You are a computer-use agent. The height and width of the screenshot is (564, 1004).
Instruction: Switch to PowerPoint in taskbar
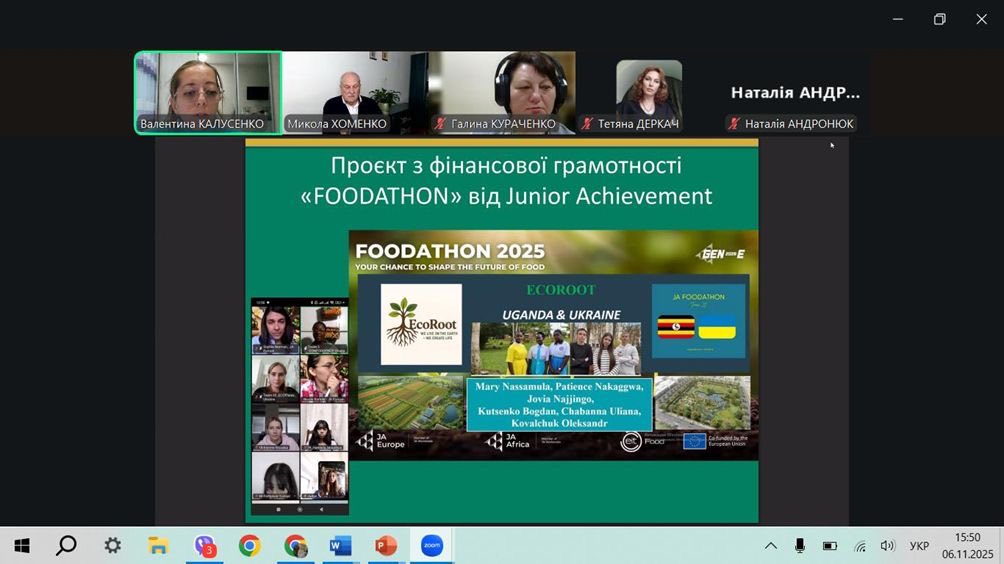(385, 546)
